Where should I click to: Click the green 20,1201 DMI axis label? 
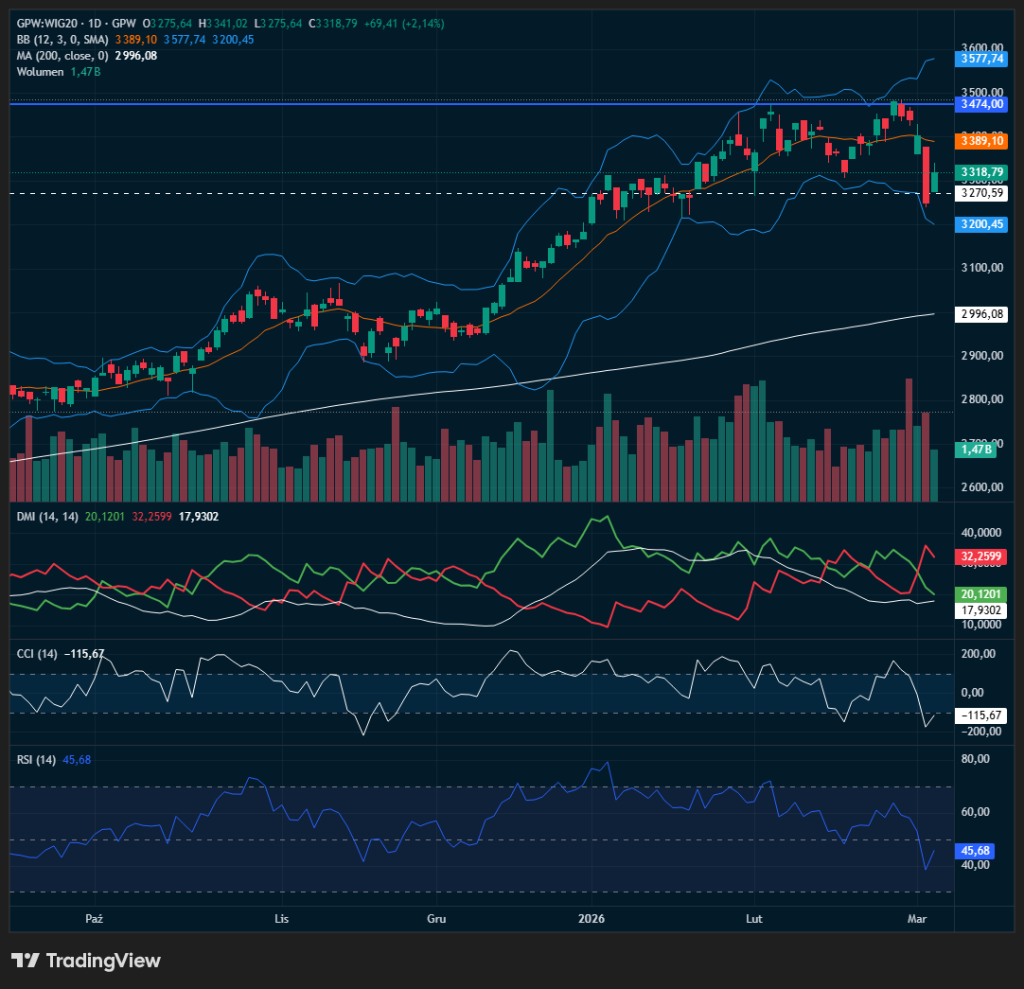(981, 594)
